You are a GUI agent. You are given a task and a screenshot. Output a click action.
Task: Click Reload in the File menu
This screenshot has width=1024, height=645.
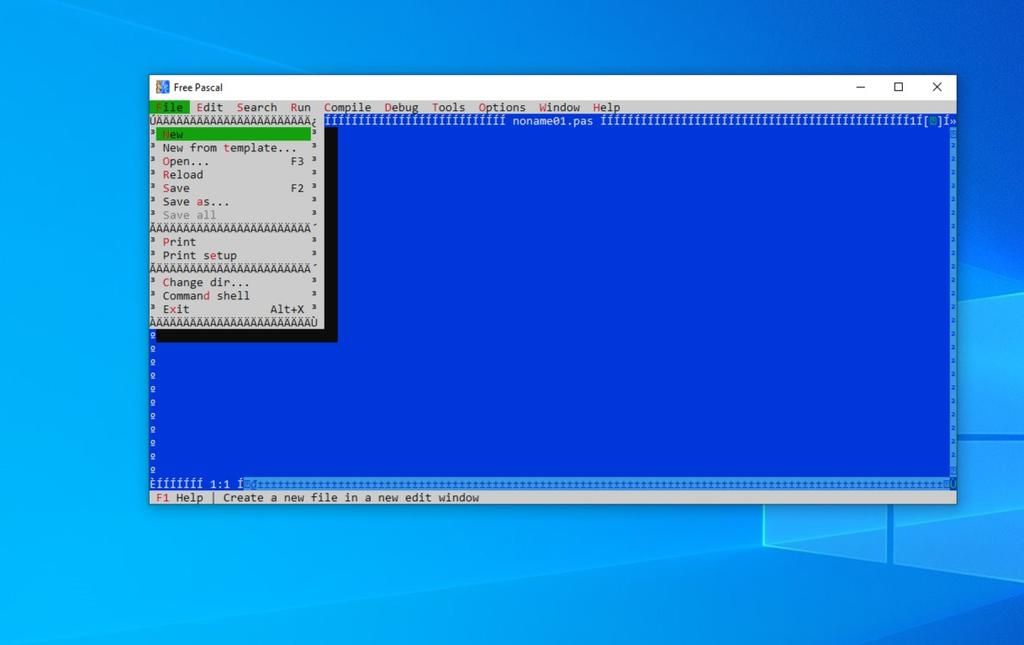click(233, 174)
